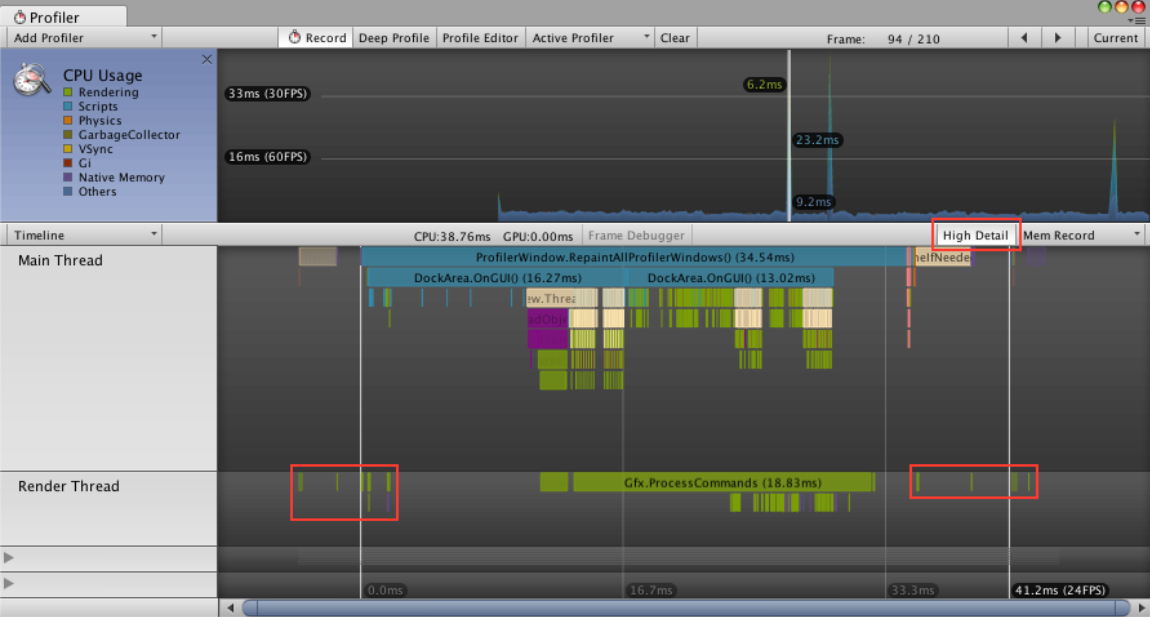
Task: Toggle the Scripts color swatch
Action: tap(67, 106)
